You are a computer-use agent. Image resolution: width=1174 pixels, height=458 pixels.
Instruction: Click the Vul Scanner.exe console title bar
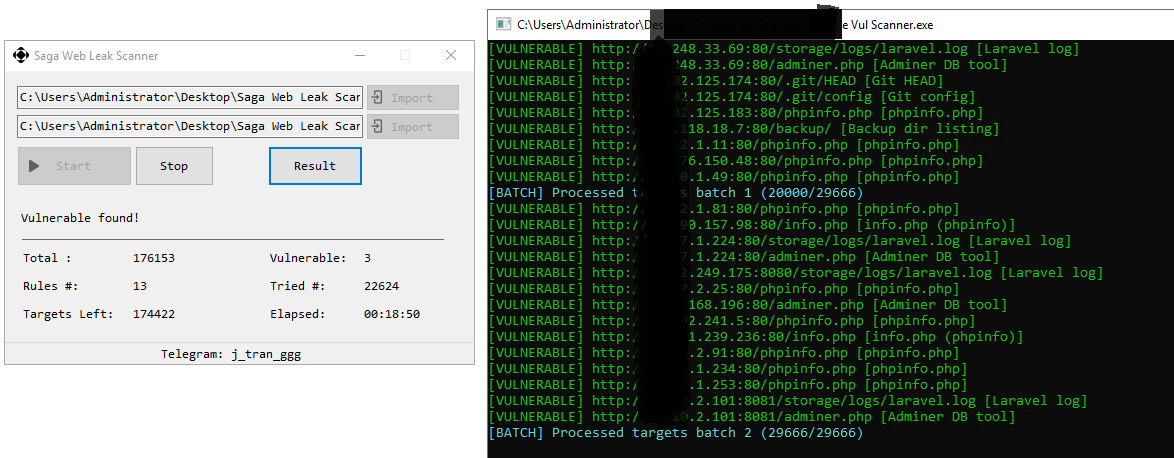pos(830,25)
